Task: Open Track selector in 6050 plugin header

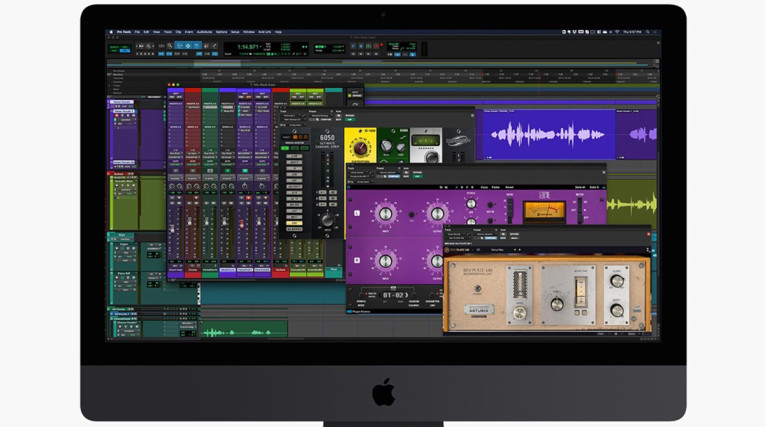Action: coord(291,116)
